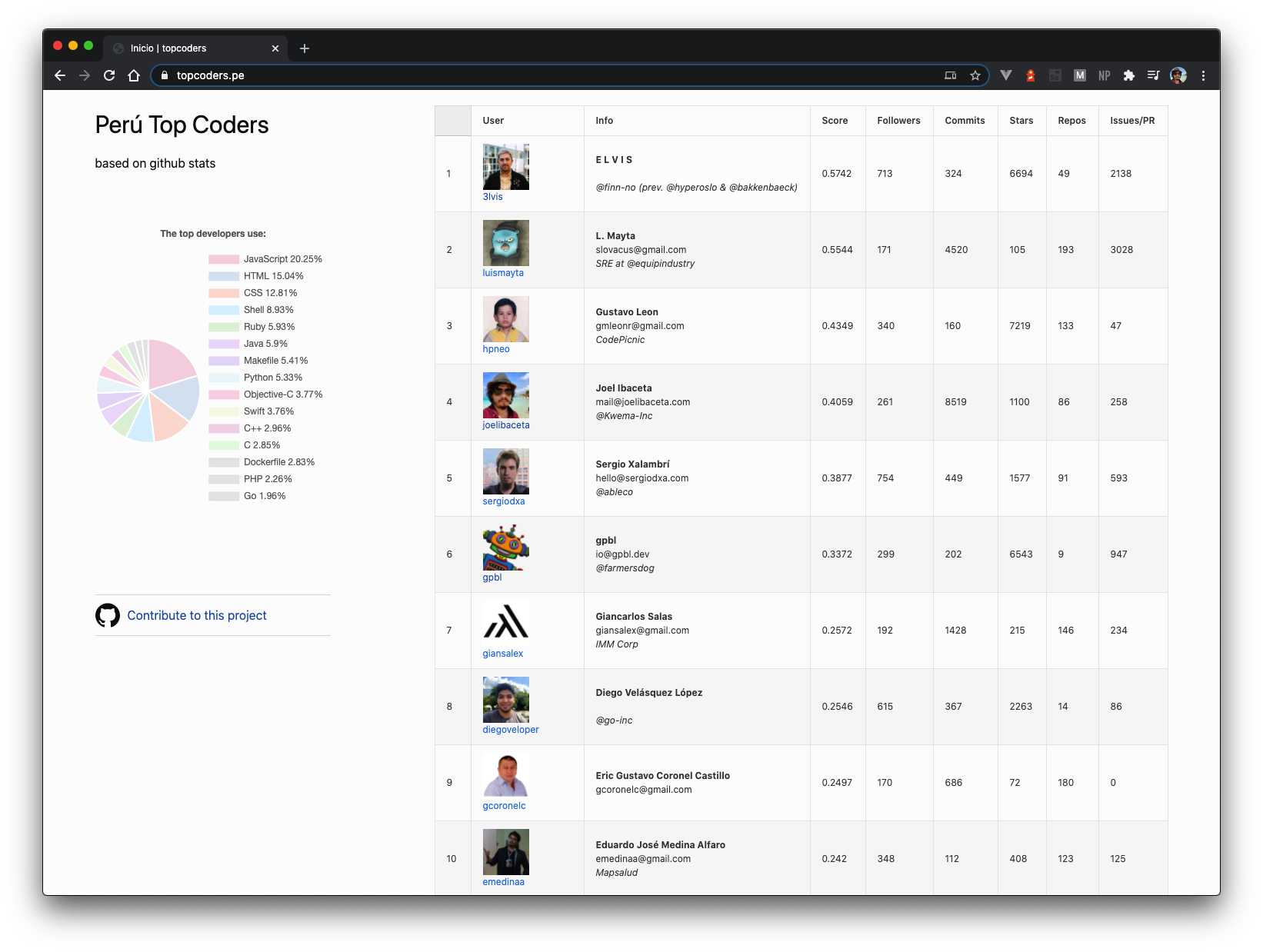Click the GitHub octocat logo icon
Image resolution: width=1263 pixels, height=952 pixels.
click(108, 615)
